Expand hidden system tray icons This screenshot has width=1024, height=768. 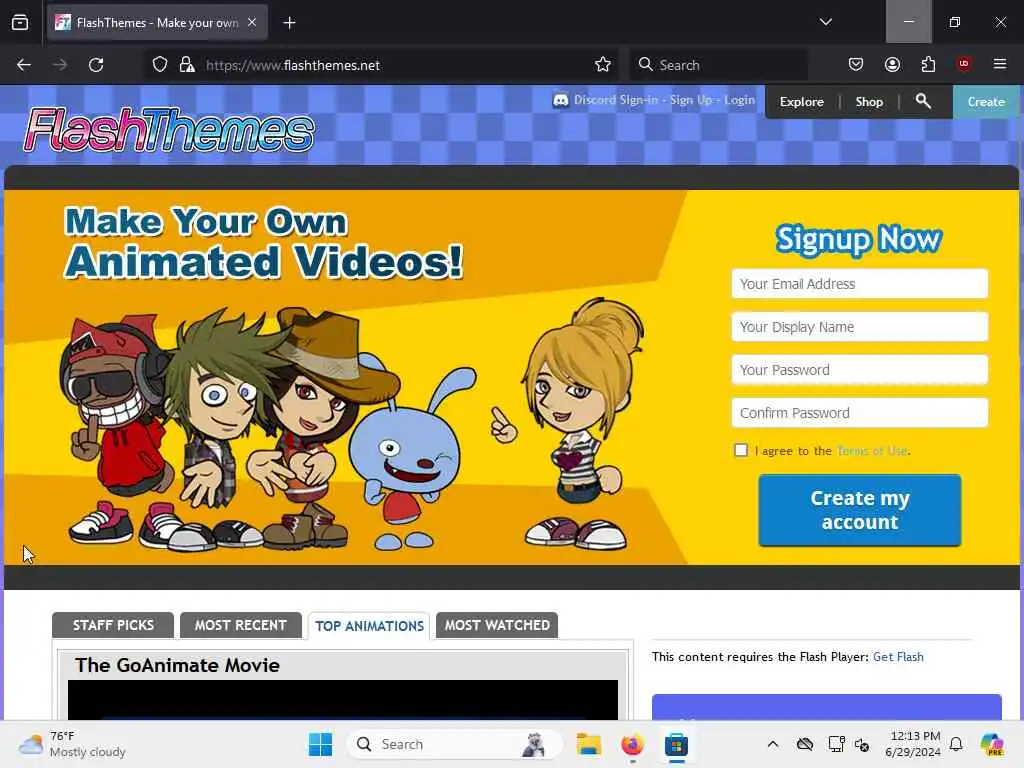[x=773, y=744]
